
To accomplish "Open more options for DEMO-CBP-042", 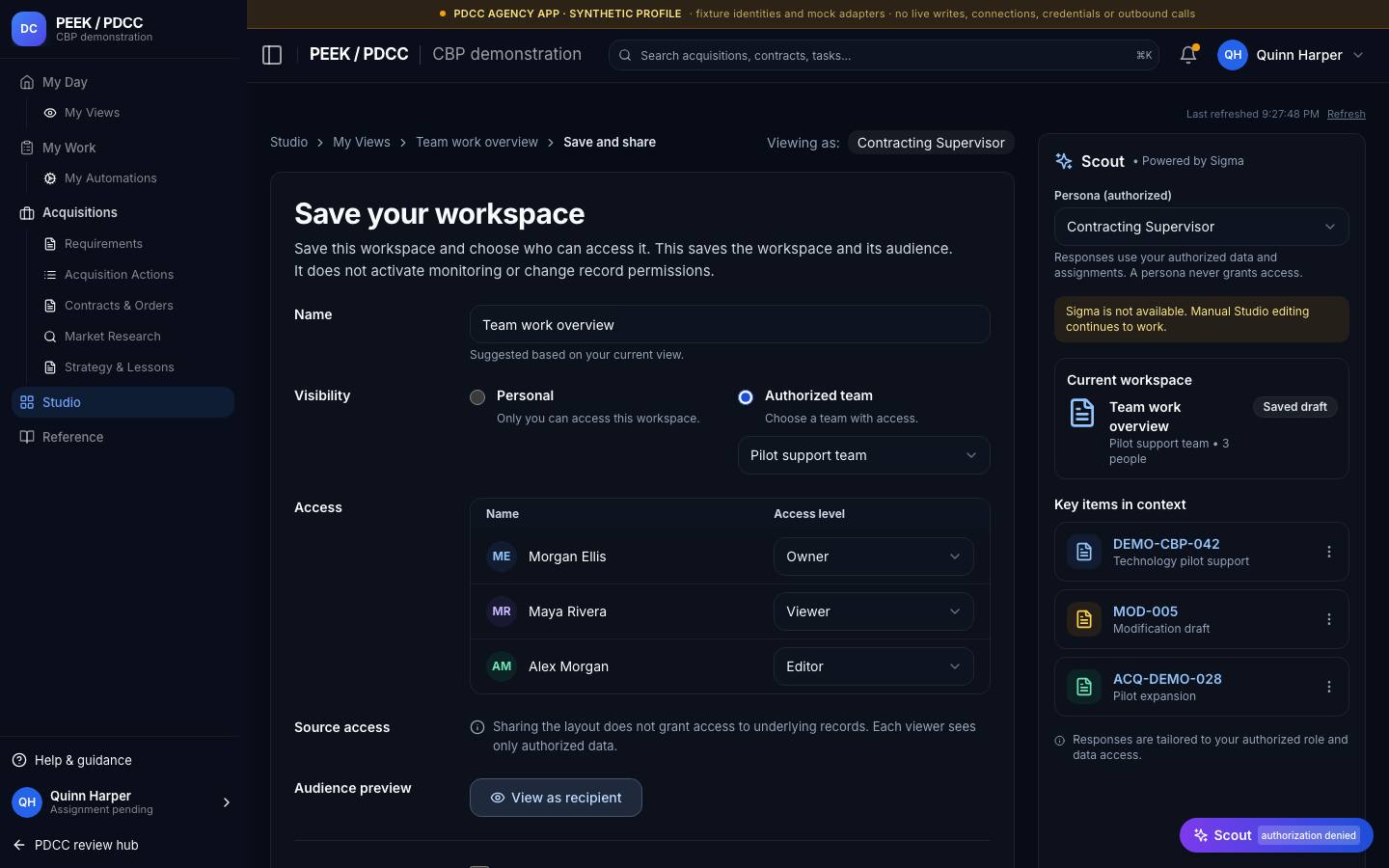I will click(1328, 552).
